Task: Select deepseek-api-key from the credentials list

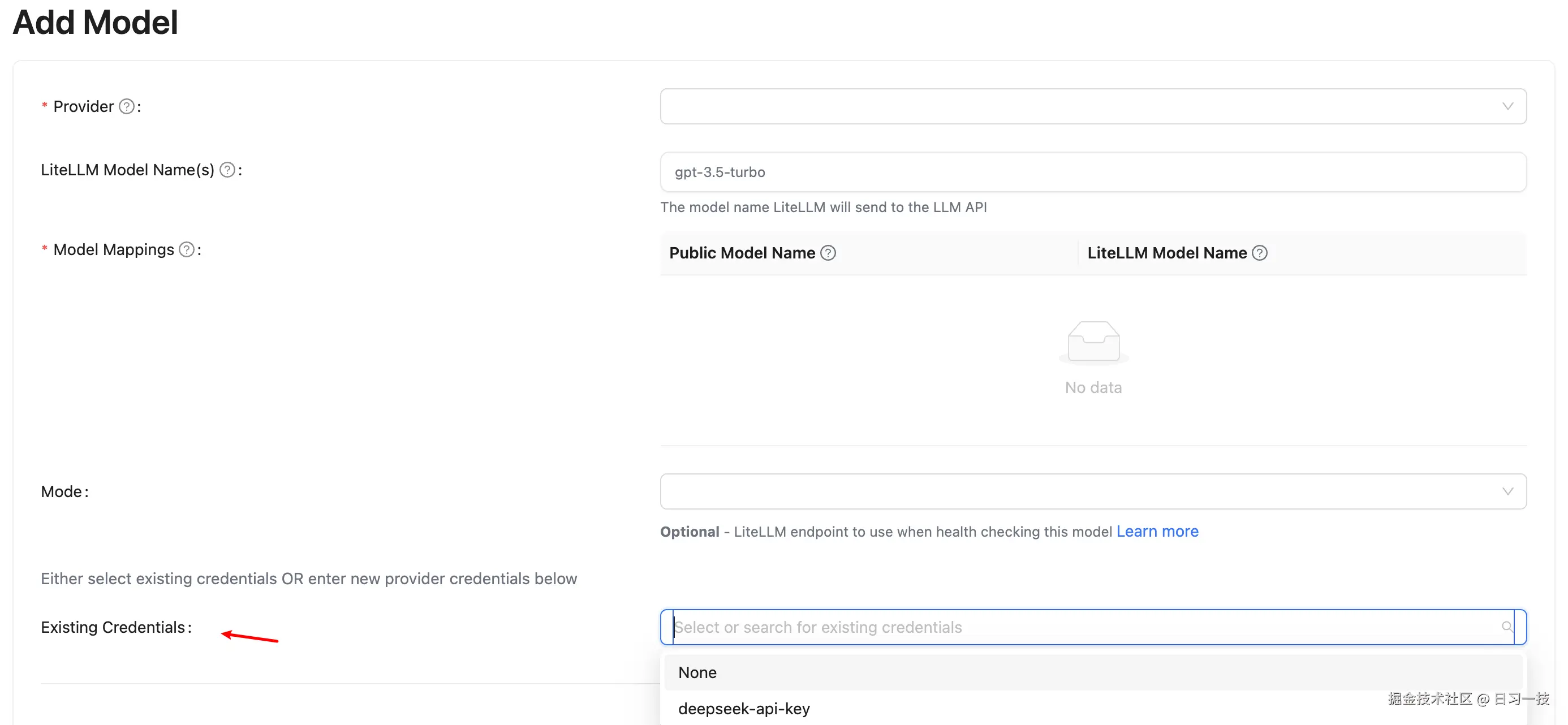Action: point(744,708)
